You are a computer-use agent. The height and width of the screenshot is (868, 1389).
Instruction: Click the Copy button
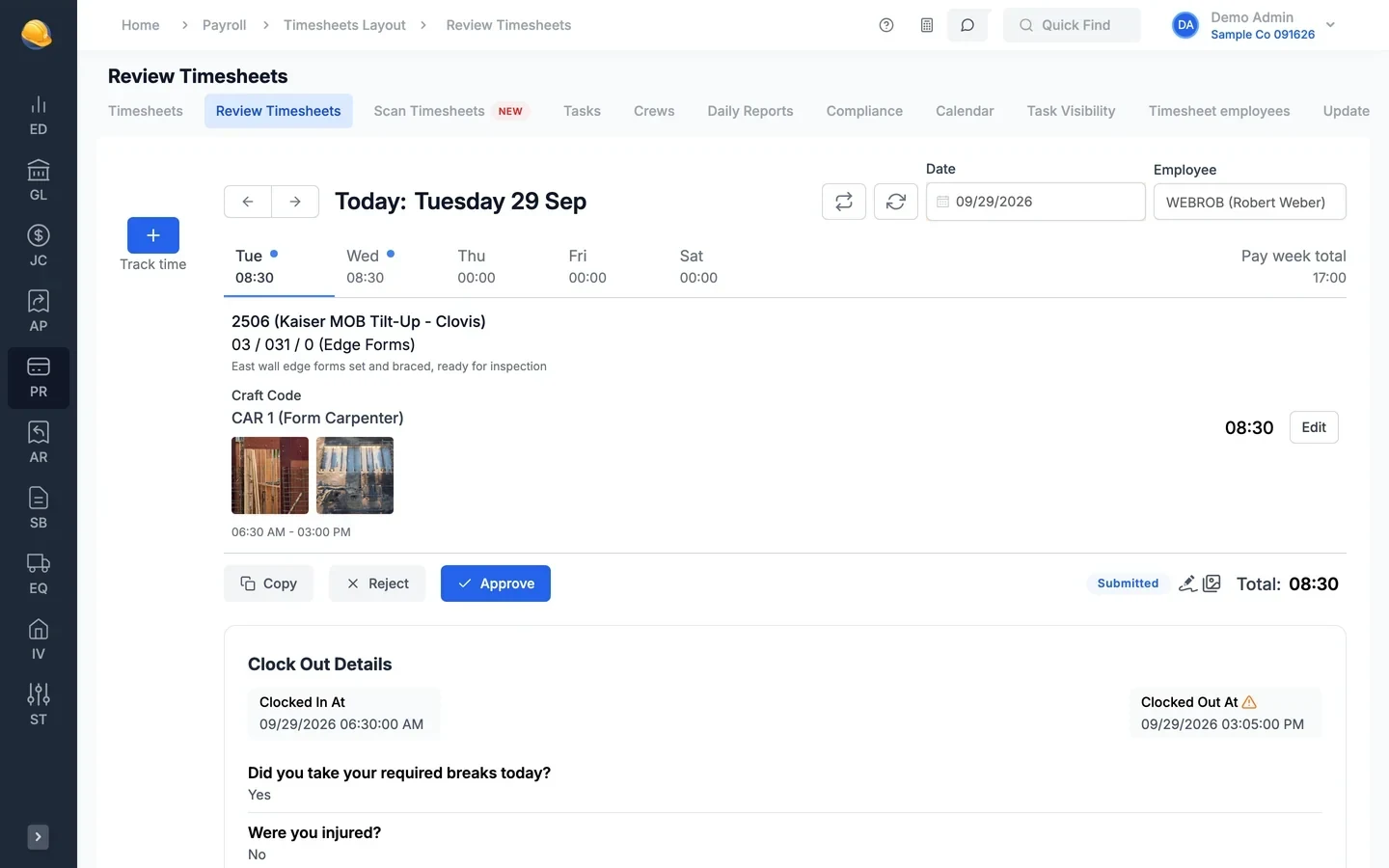click(x=269, y=583)
